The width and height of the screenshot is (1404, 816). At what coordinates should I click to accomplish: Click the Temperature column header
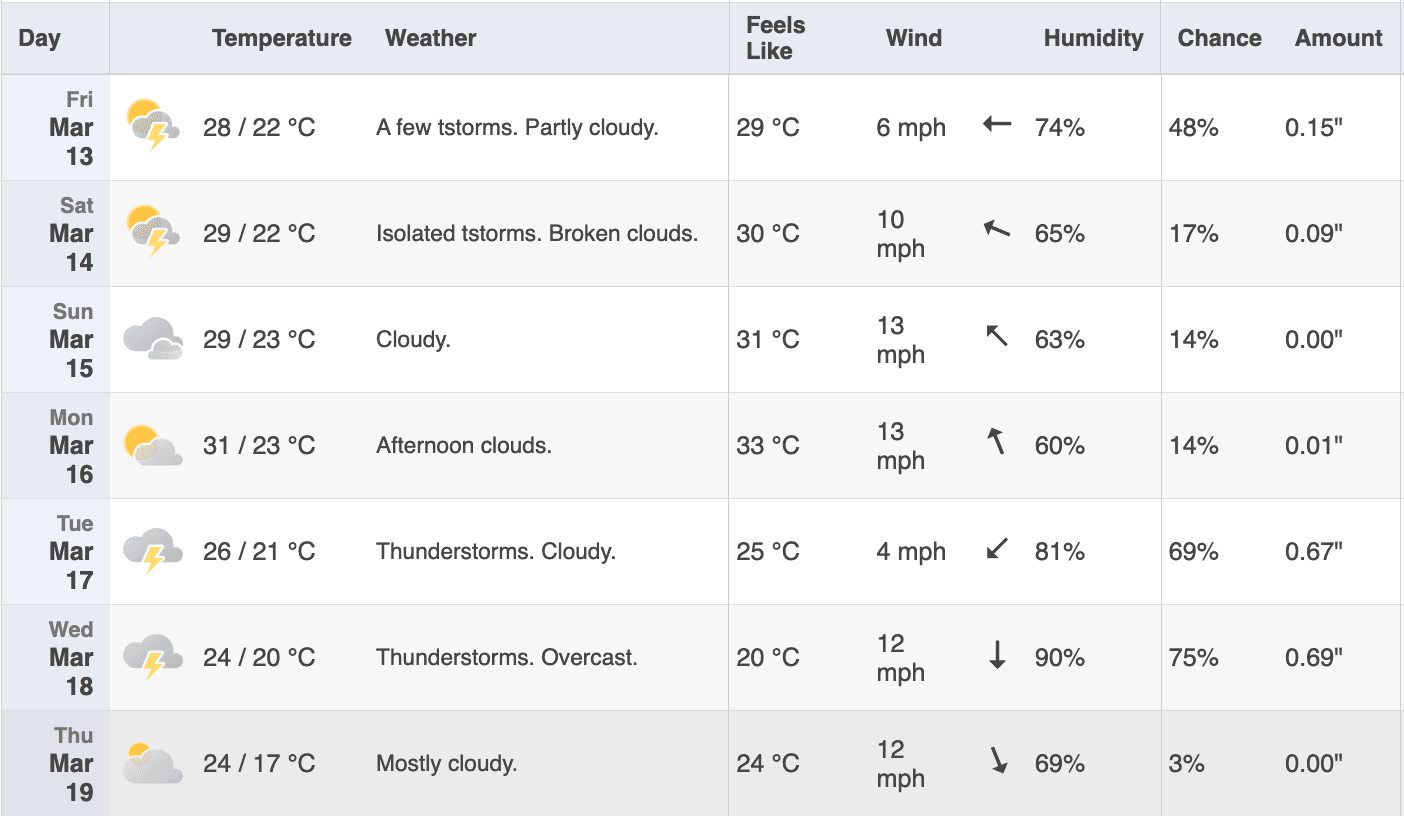click(282, 38)
